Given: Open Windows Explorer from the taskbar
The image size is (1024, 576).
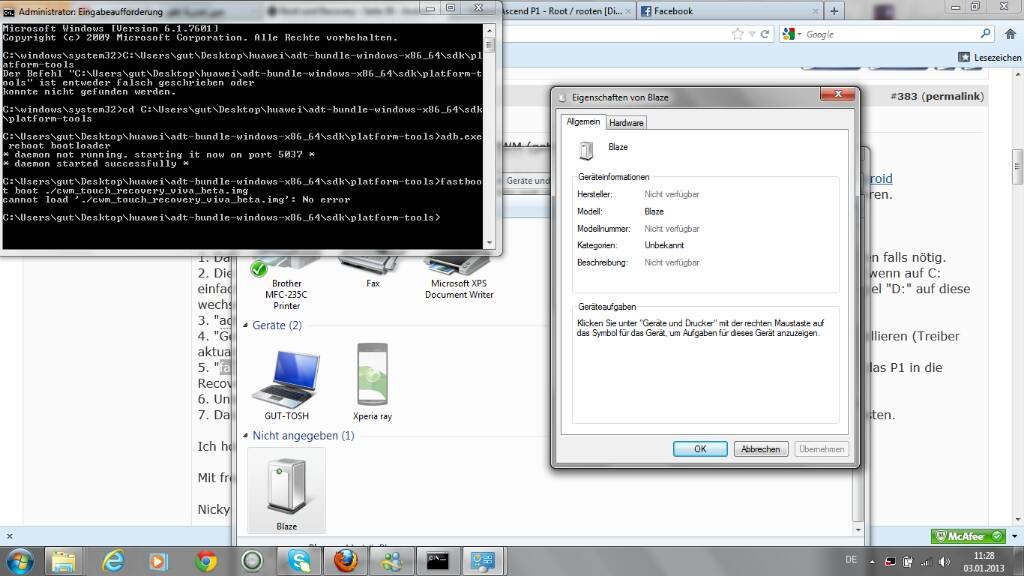Looking at the screenshot, I should [x=63, y=562].
